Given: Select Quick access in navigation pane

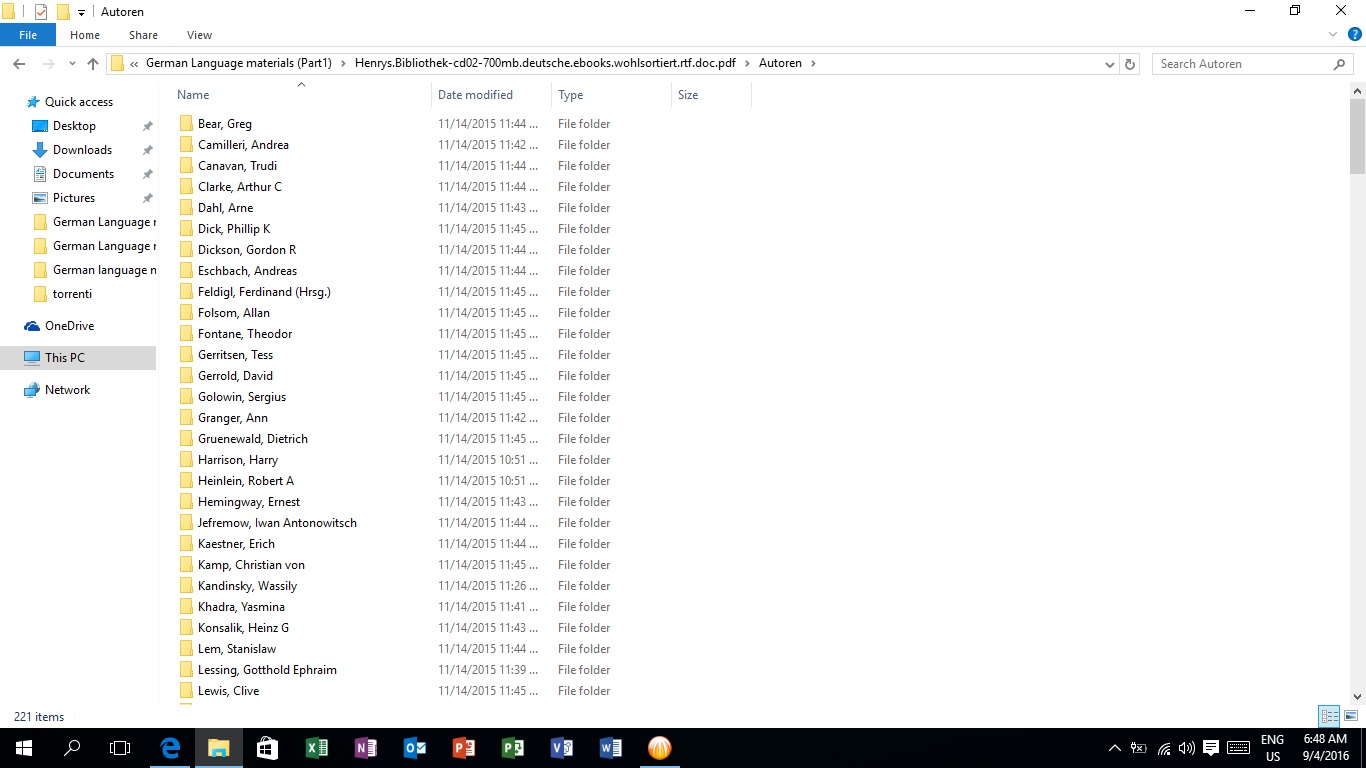Looking at the screenshot, I should (79, 102).
